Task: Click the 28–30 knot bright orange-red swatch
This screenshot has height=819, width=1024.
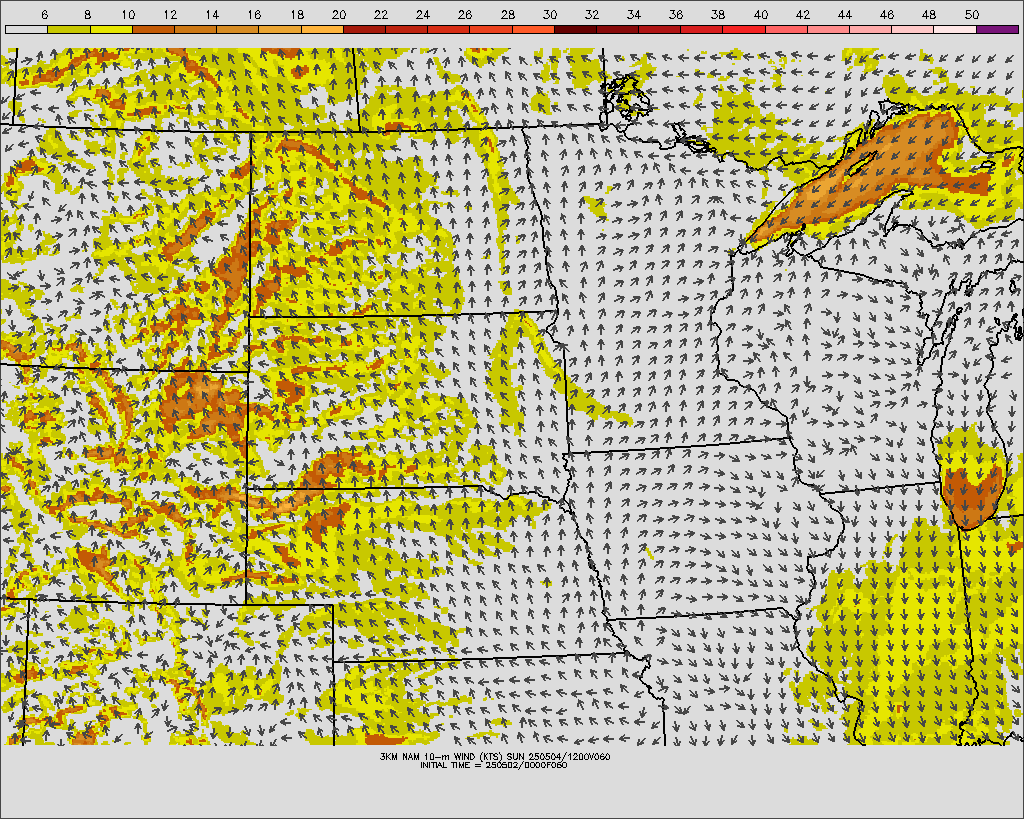Action: click(533, 29)
